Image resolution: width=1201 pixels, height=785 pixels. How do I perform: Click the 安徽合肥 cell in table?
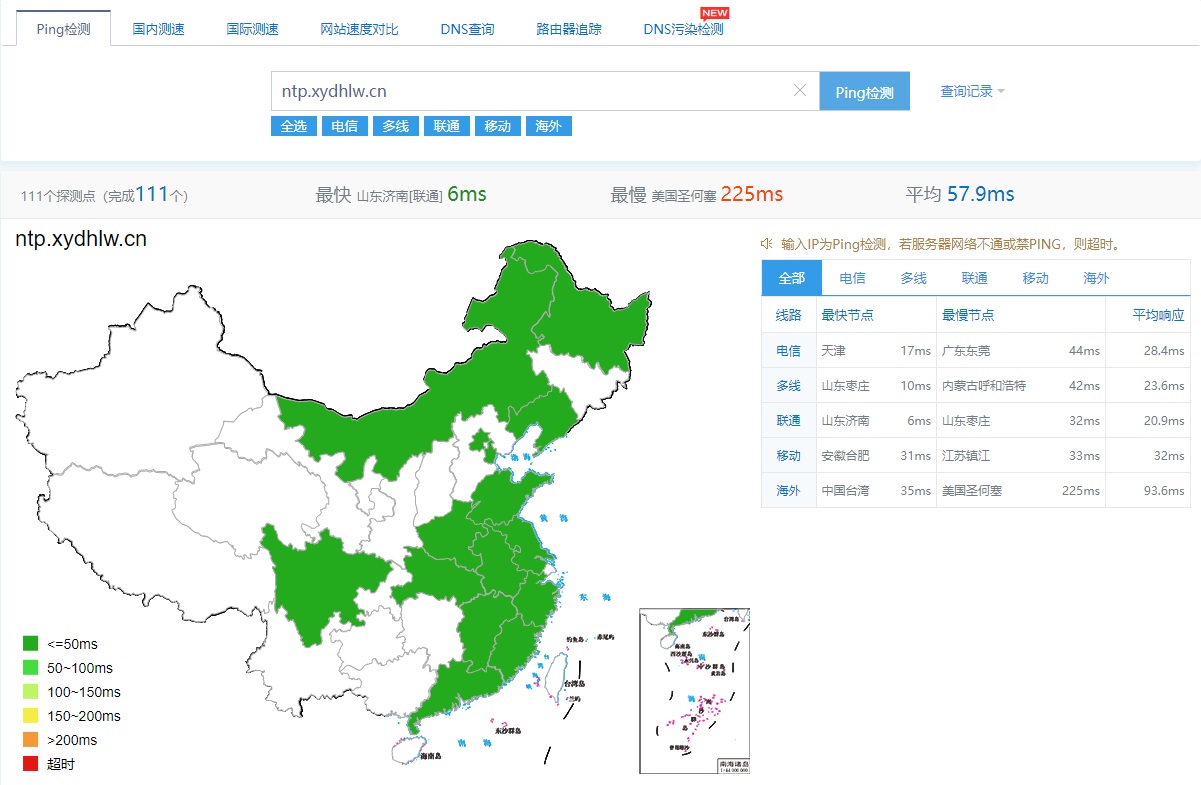pos(846,456)
